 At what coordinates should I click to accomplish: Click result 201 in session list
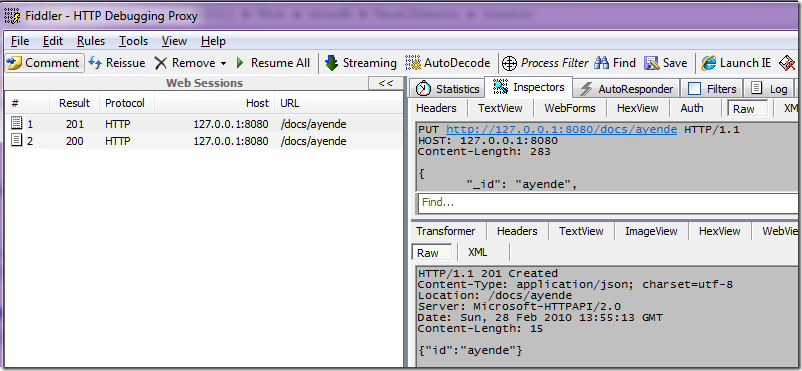click(75, 124)
